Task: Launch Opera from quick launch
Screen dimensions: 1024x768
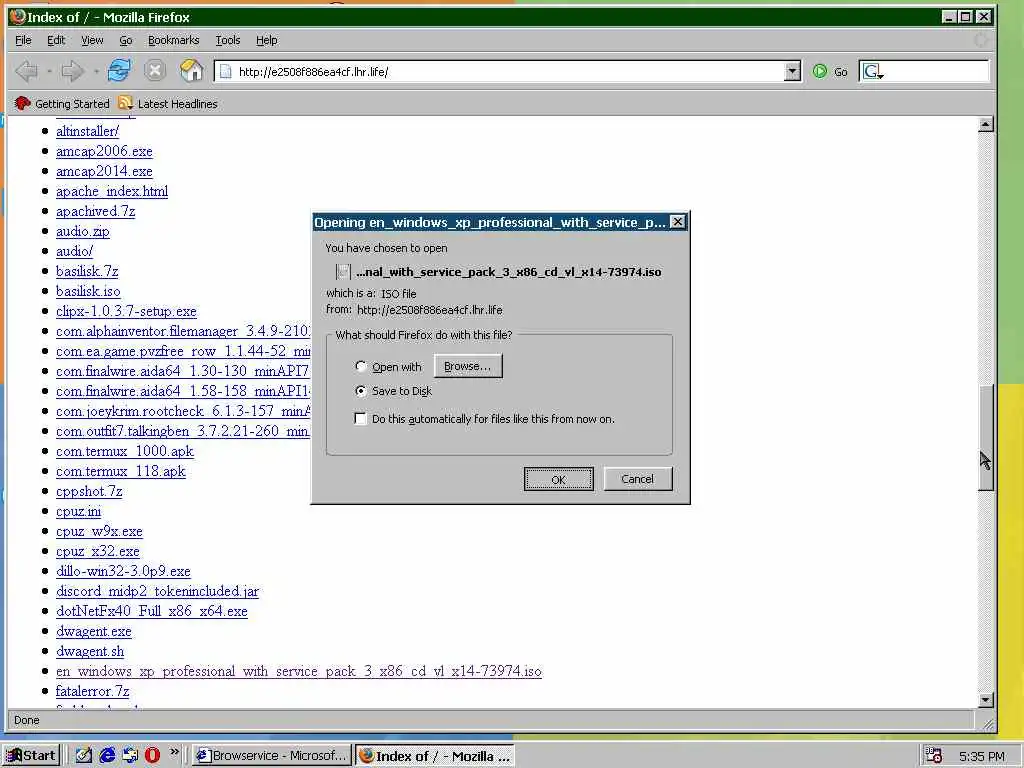Action: point(153,756)
